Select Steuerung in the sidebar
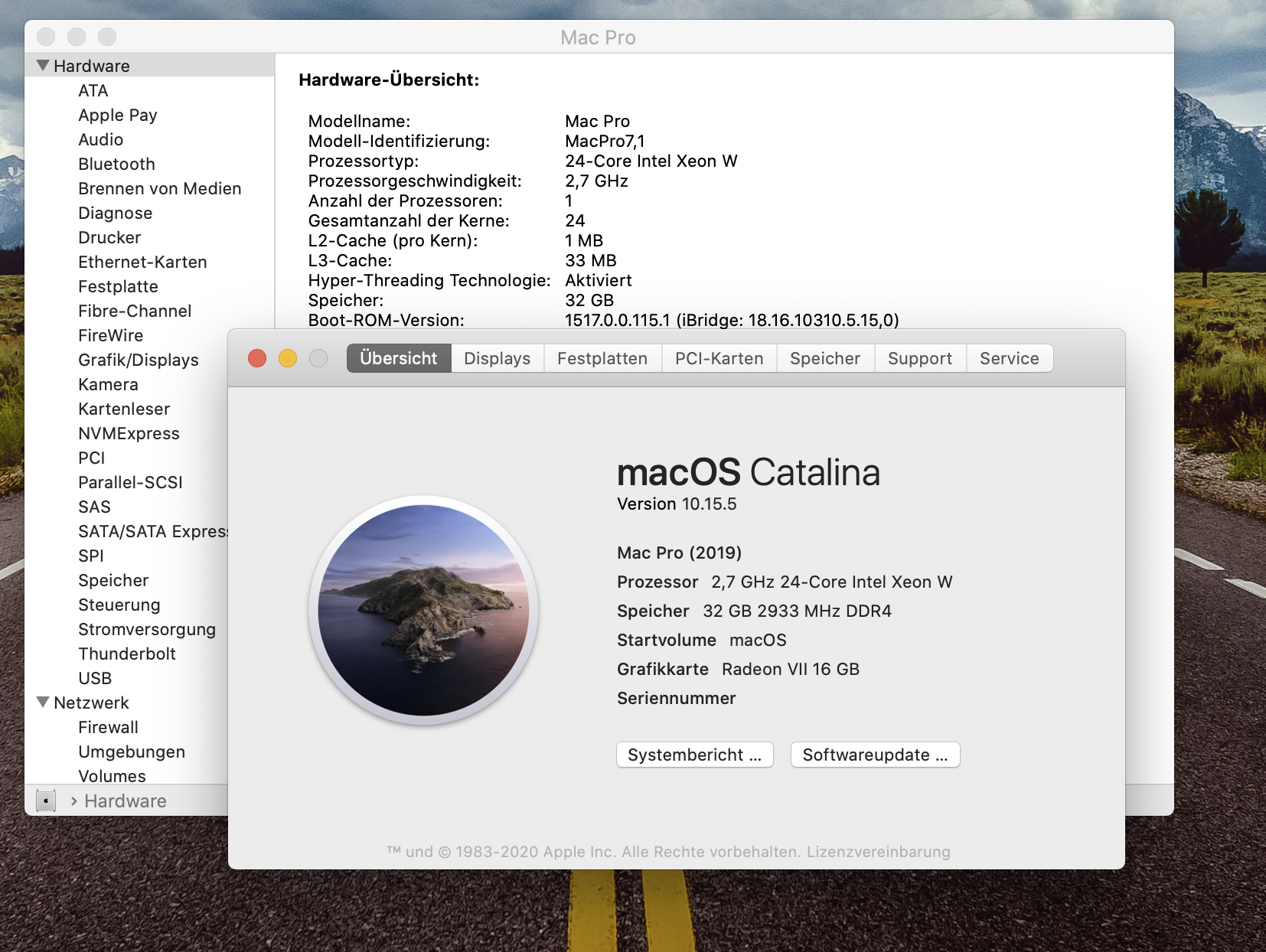Viewport: 1266px width, 952px height. click(x=119, y=605)
